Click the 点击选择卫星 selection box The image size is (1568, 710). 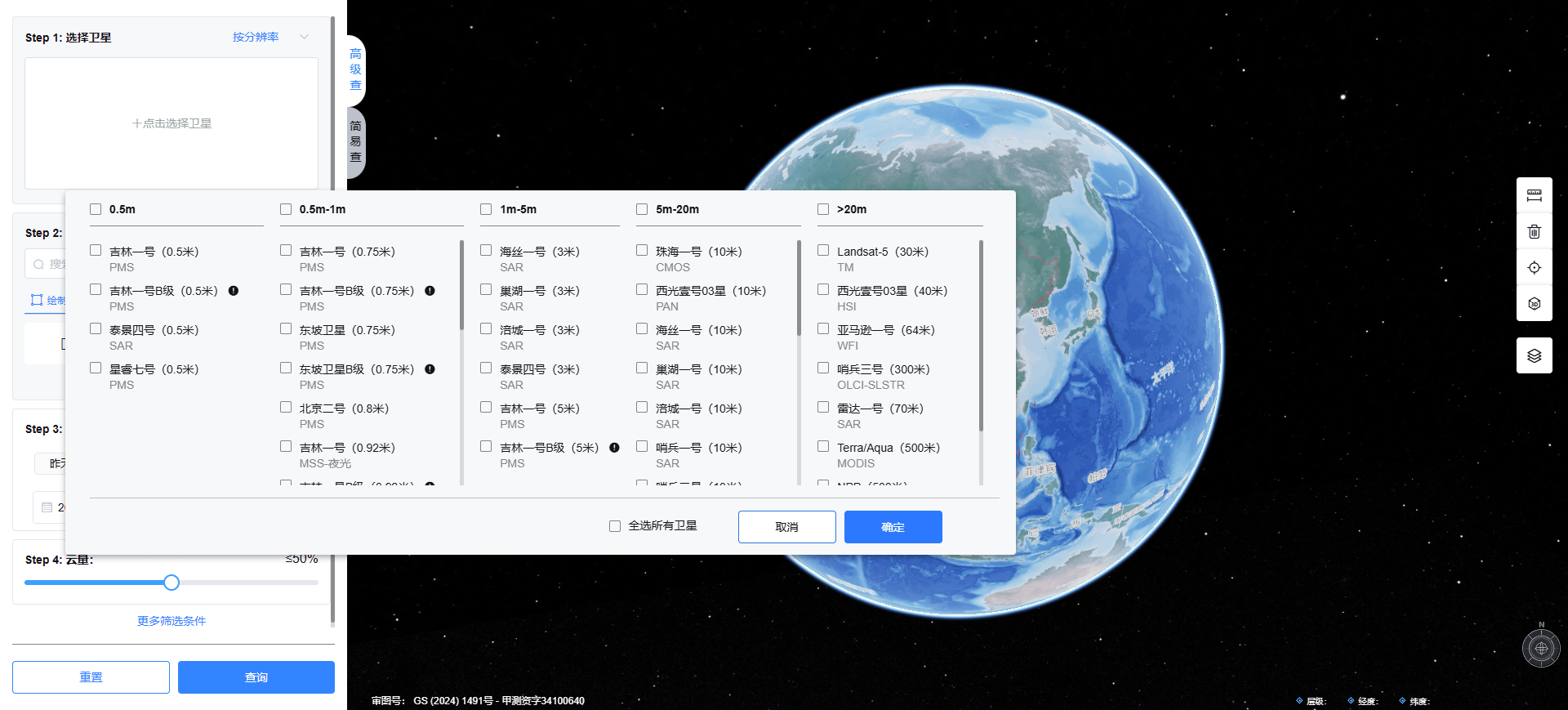171,123
